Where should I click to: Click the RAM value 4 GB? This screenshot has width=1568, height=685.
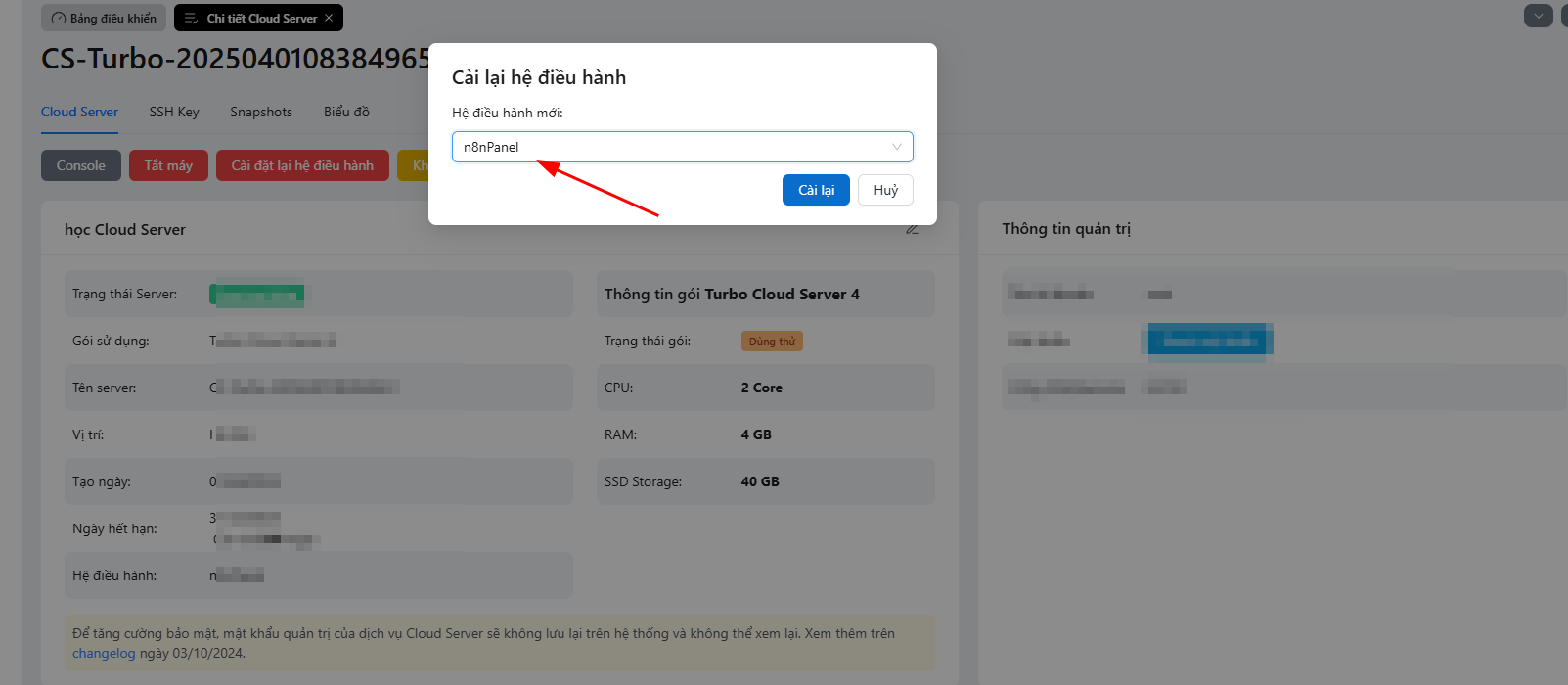tap(756, 434)
